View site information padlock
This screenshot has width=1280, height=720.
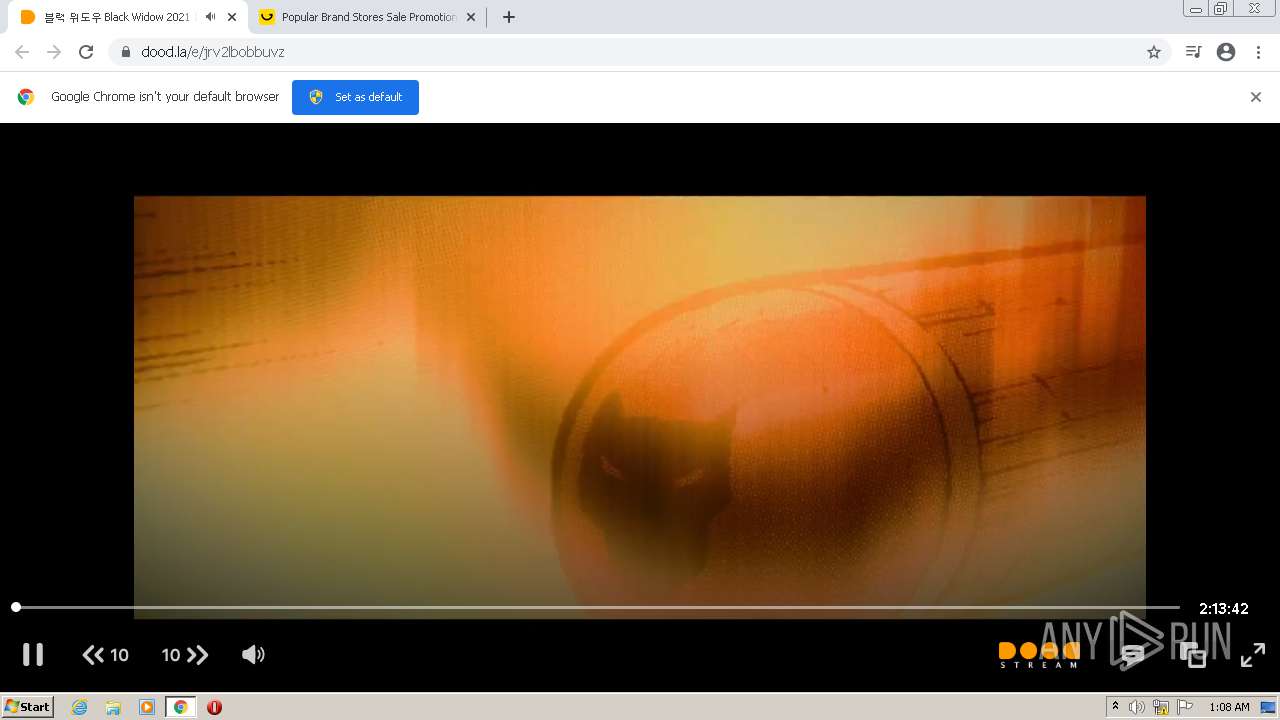(x=125, y=52)
